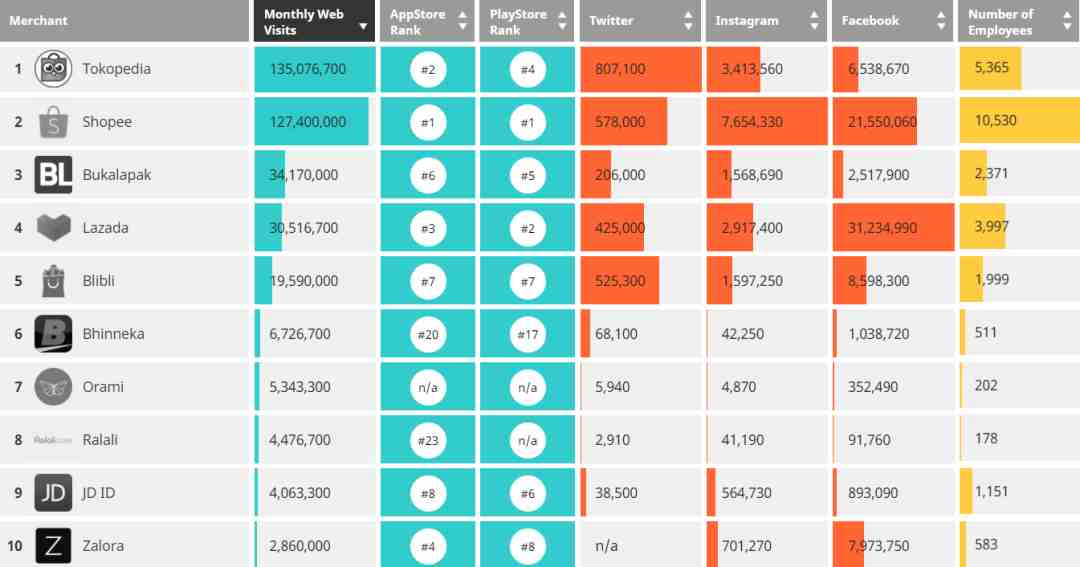Select the Bukalapak BL logo icon
This screenshot has height=567, width=1080.
[53, 175]
